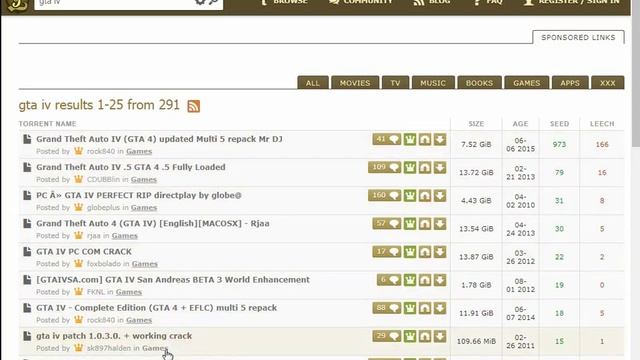Click uploader crown icon next to rock840 in Mr DJ row

click(x=78, y=151)
